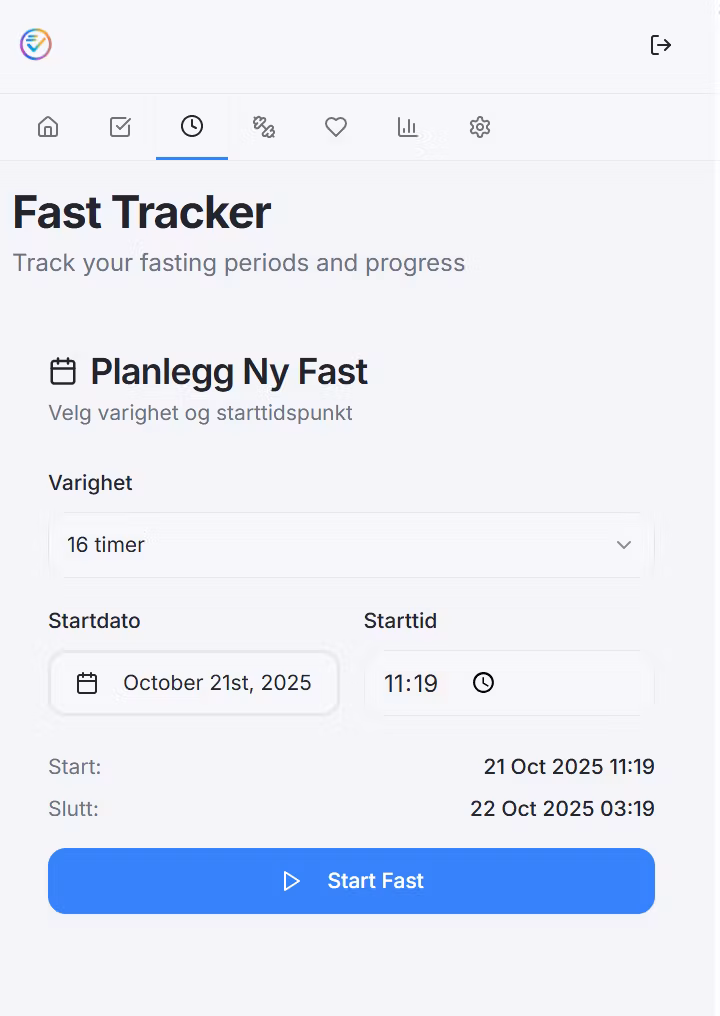Open the tasks checkmark tab
Image resolution: width=720 pixels, height=1016 pixels.
(x=120, y=127)
